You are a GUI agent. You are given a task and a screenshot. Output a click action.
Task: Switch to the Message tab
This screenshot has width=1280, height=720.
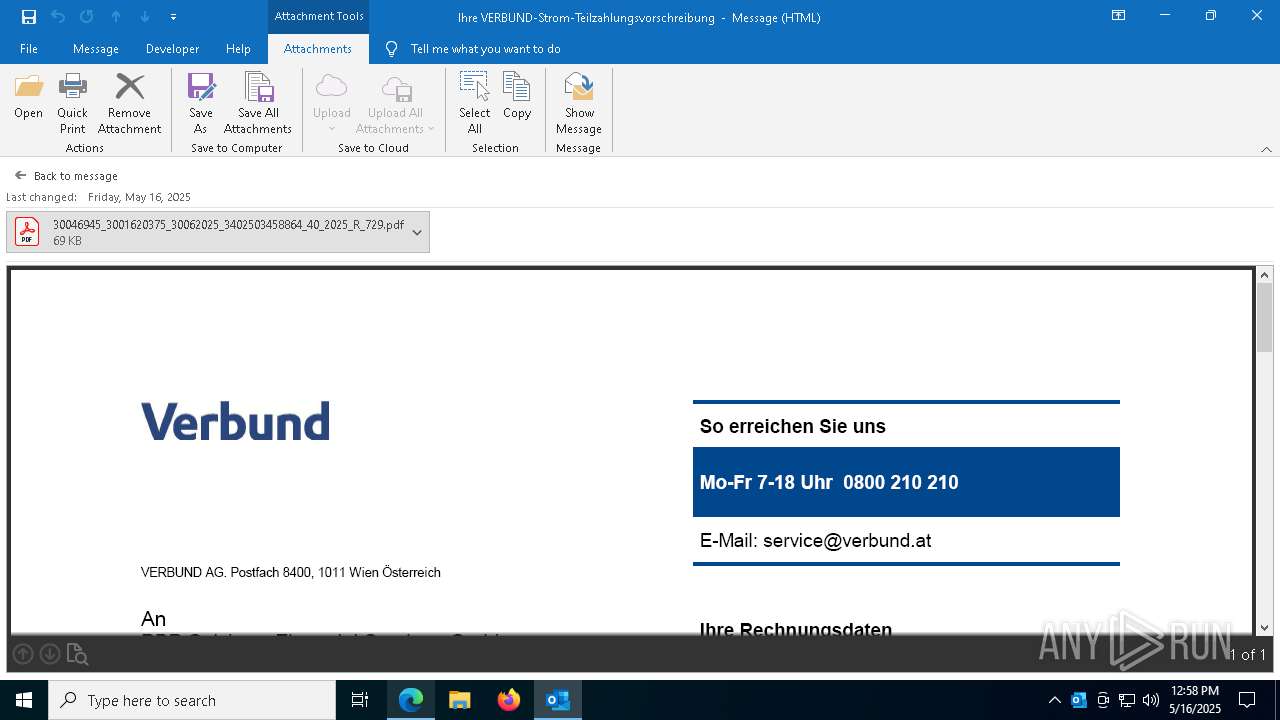click(x=96, y=49)
